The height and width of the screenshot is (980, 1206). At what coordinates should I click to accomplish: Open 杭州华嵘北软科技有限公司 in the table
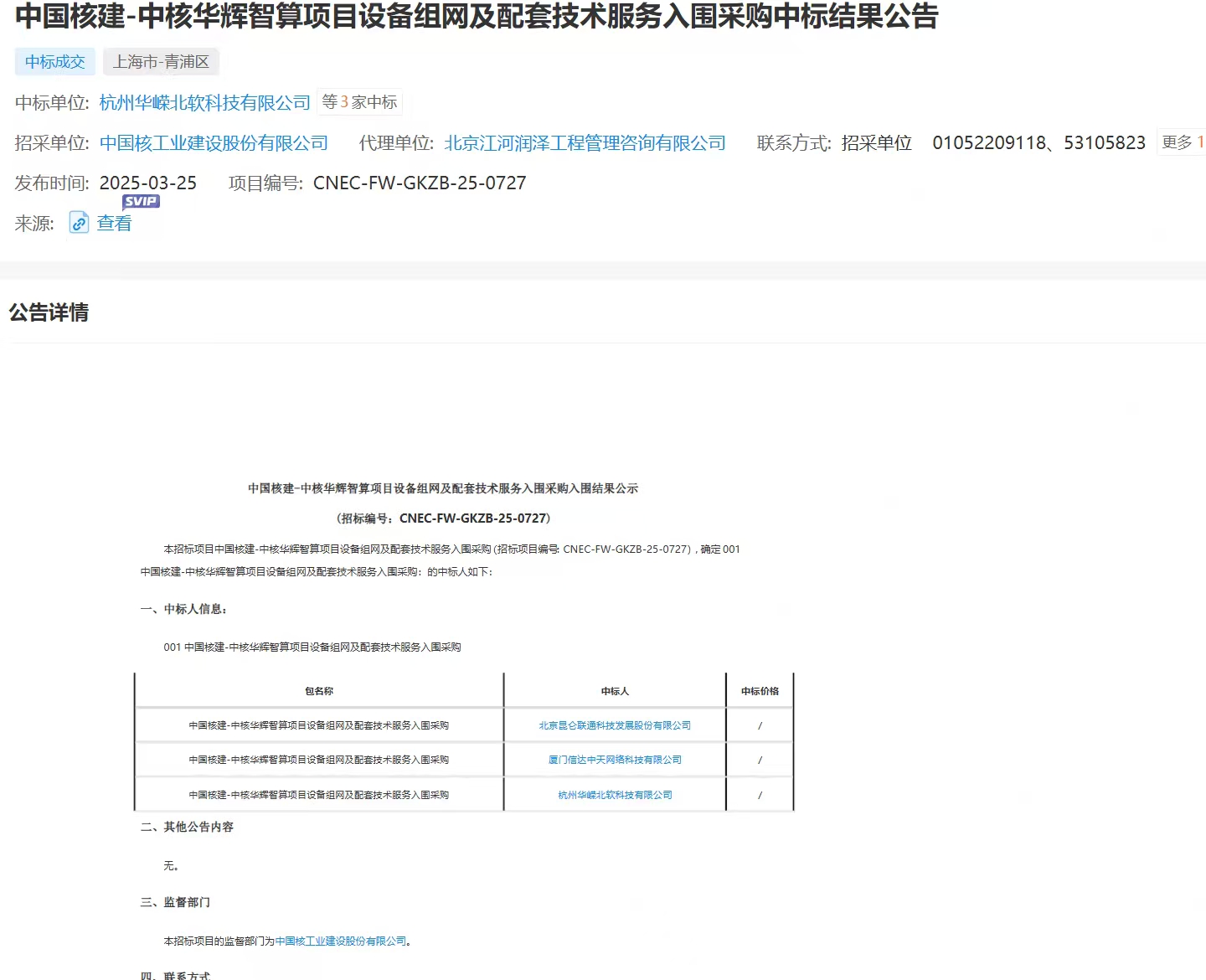coord(615,795)
